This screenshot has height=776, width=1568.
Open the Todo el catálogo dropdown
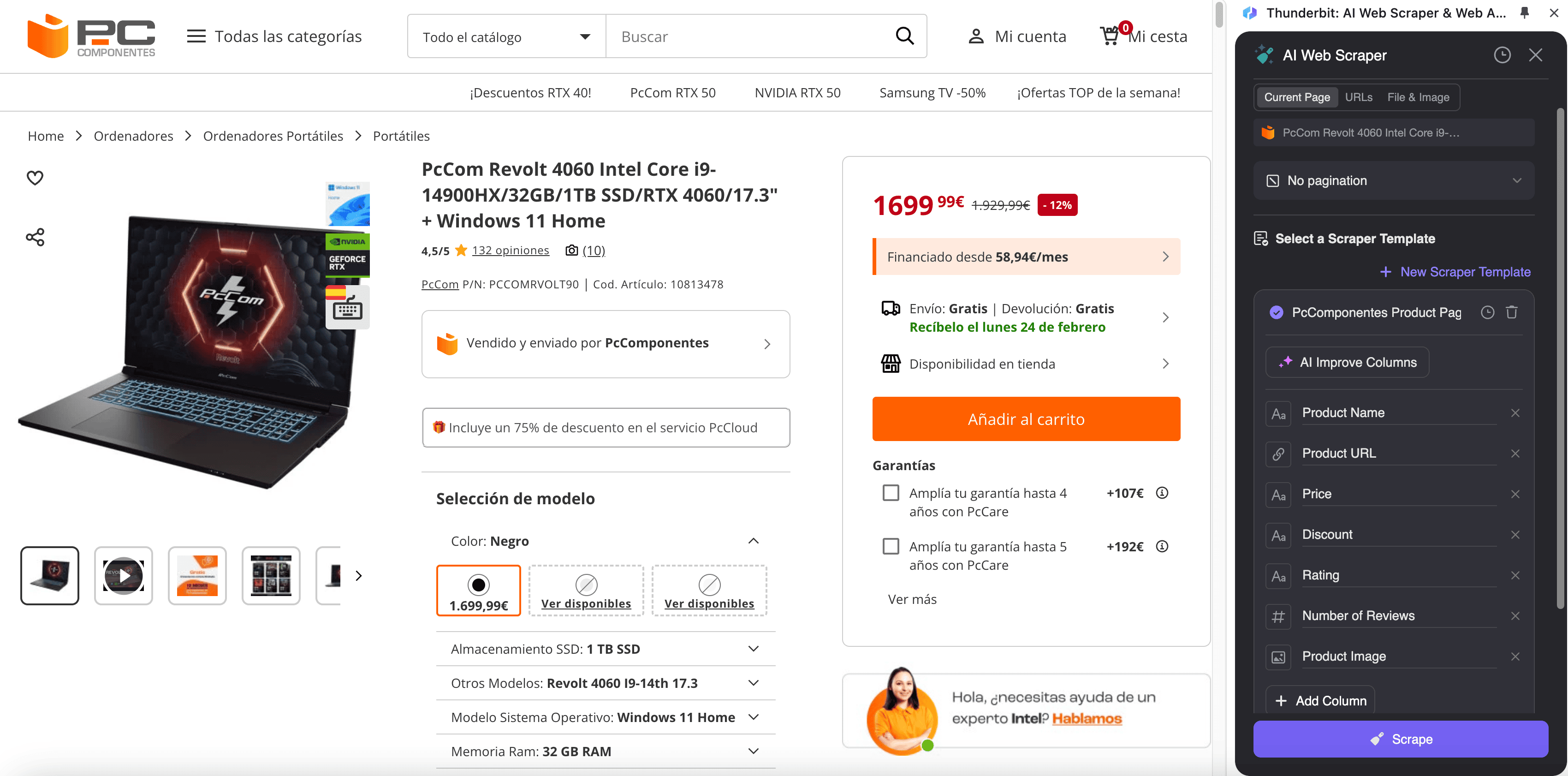506,36
